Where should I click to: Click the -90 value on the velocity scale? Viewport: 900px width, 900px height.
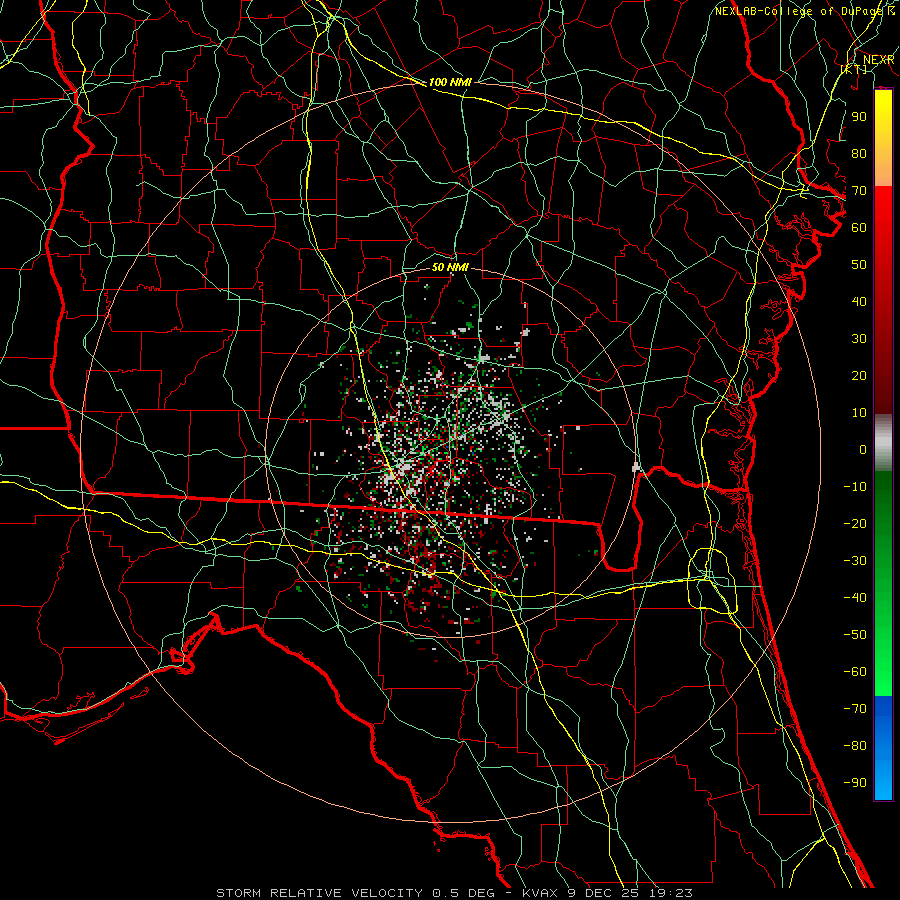855,783
